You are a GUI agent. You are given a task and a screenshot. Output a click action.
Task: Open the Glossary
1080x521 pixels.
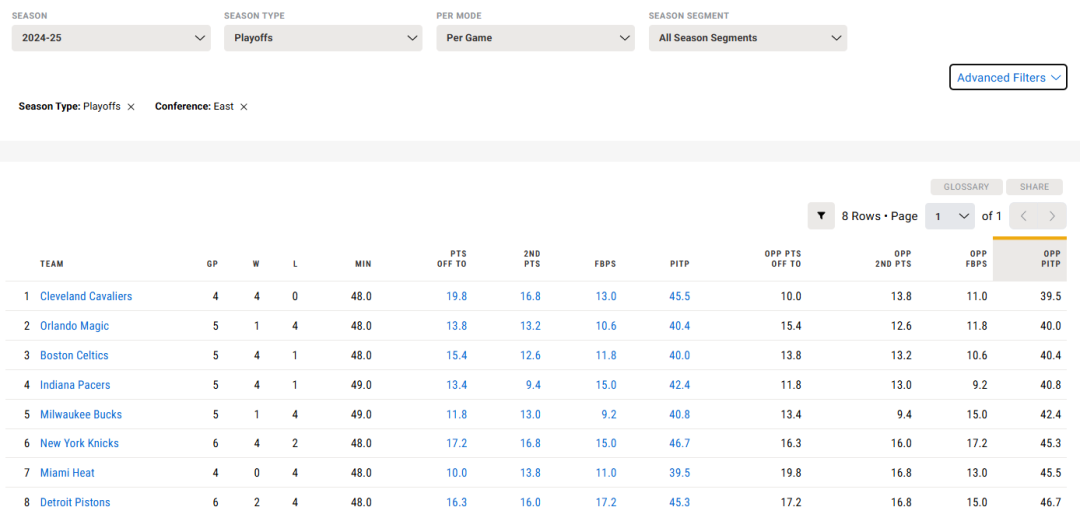pyautogui.click(x=966, y=187)
